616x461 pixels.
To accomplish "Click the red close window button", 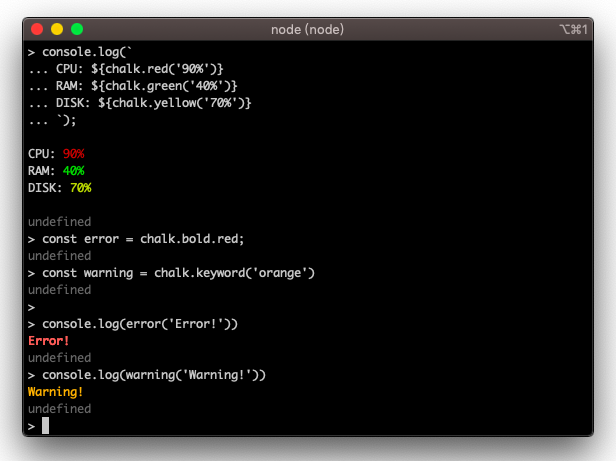I will pos(37,29).
